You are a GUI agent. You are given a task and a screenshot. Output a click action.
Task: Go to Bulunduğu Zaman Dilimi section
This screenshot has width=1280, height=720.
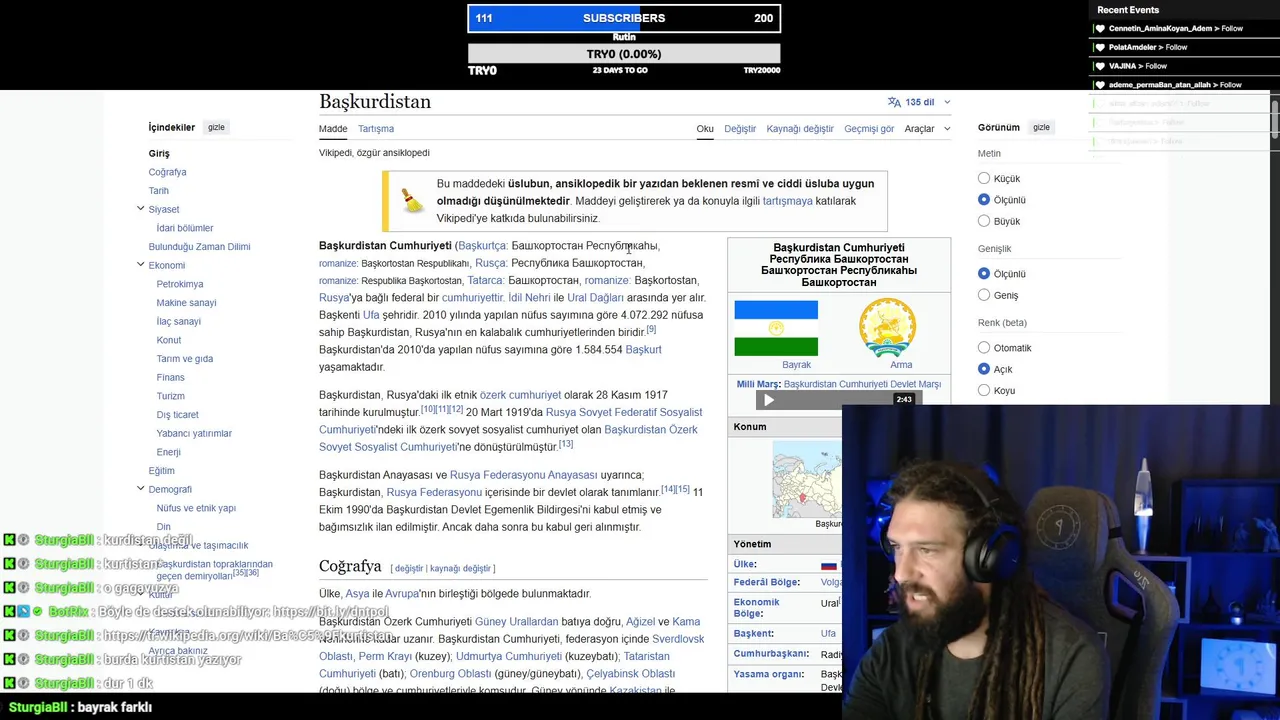click(200, 247)
